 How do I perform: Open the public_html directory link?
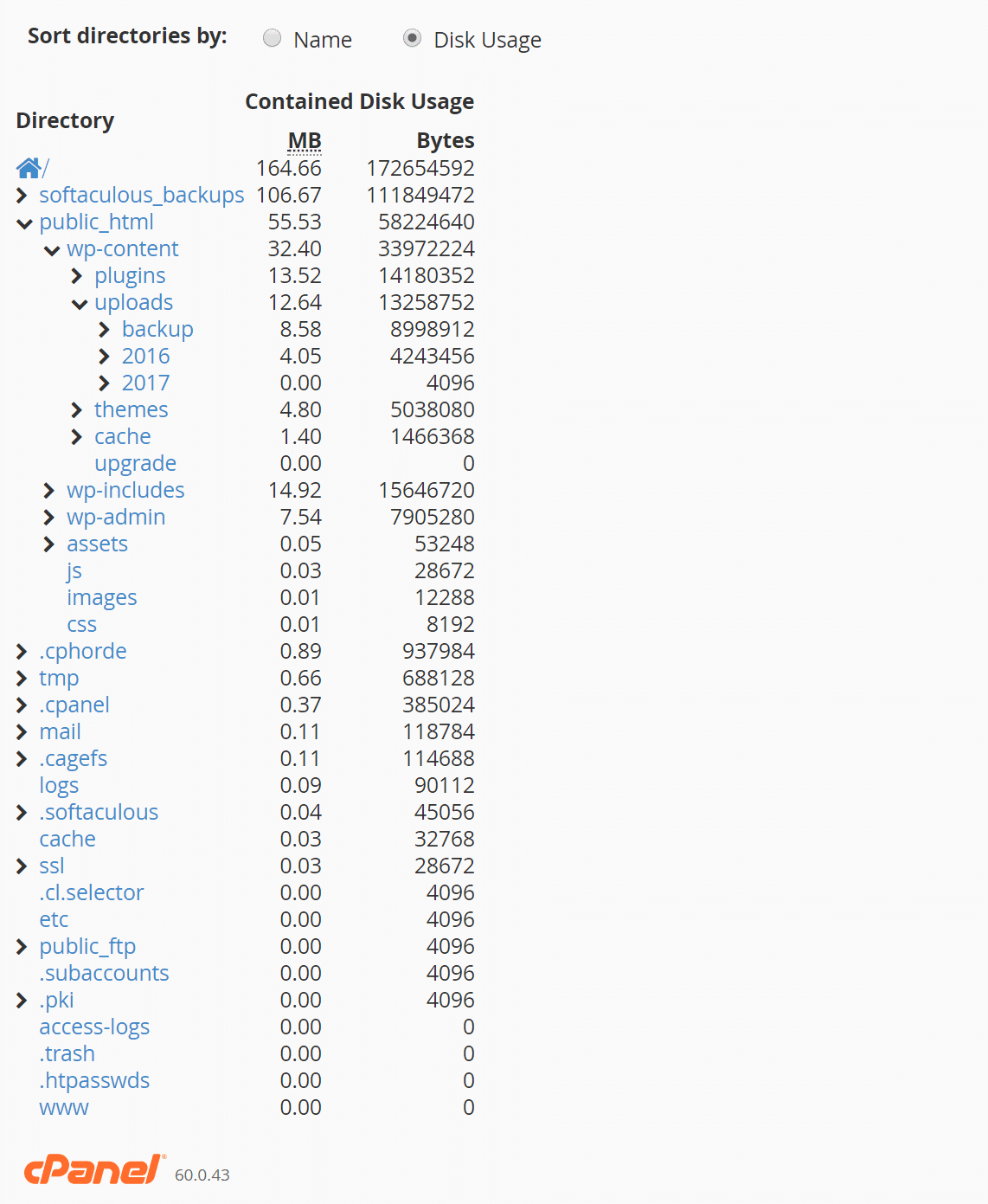click(x=97, y=222)
